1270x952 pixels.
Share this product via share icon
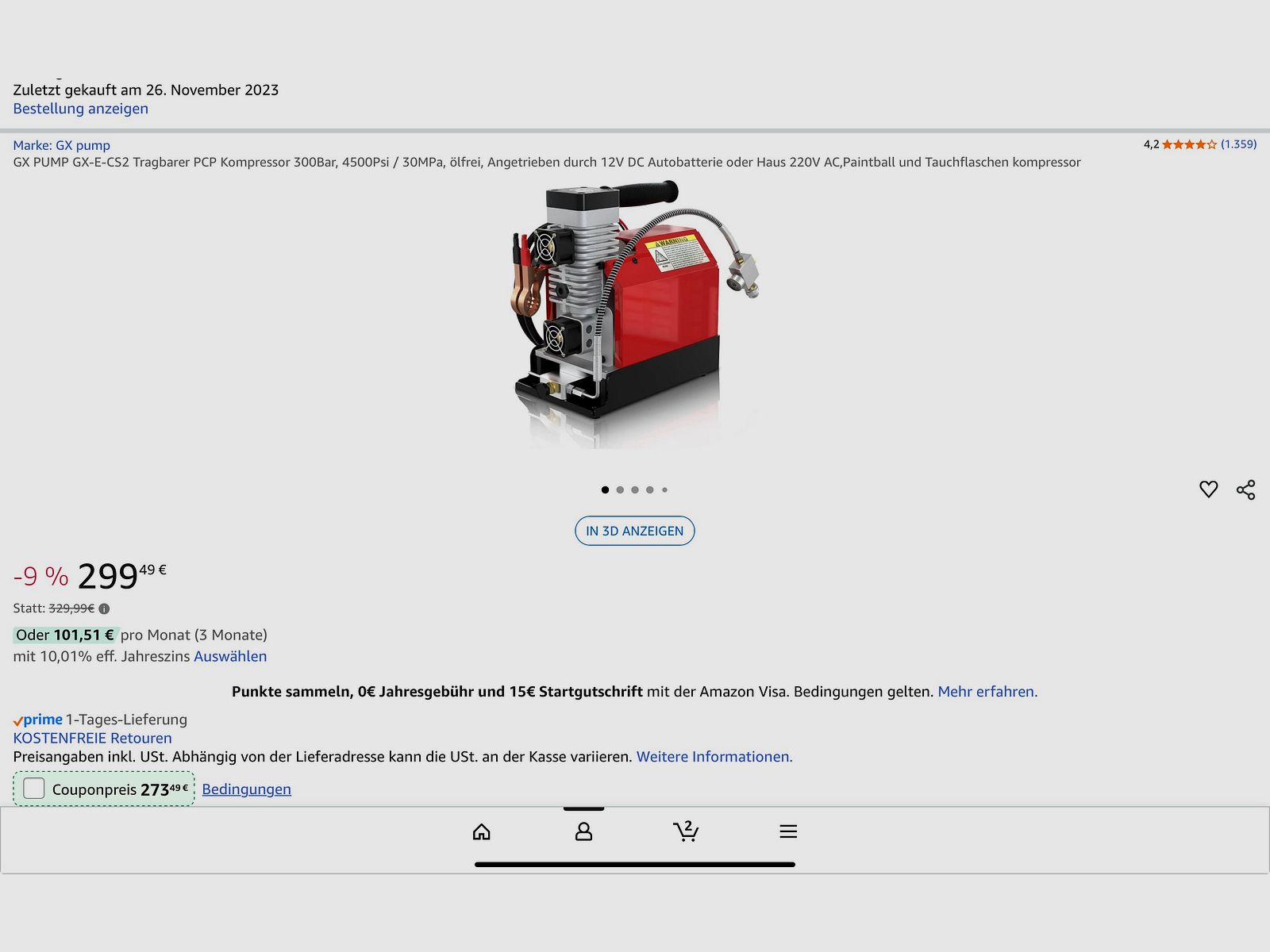[1246, 489]
